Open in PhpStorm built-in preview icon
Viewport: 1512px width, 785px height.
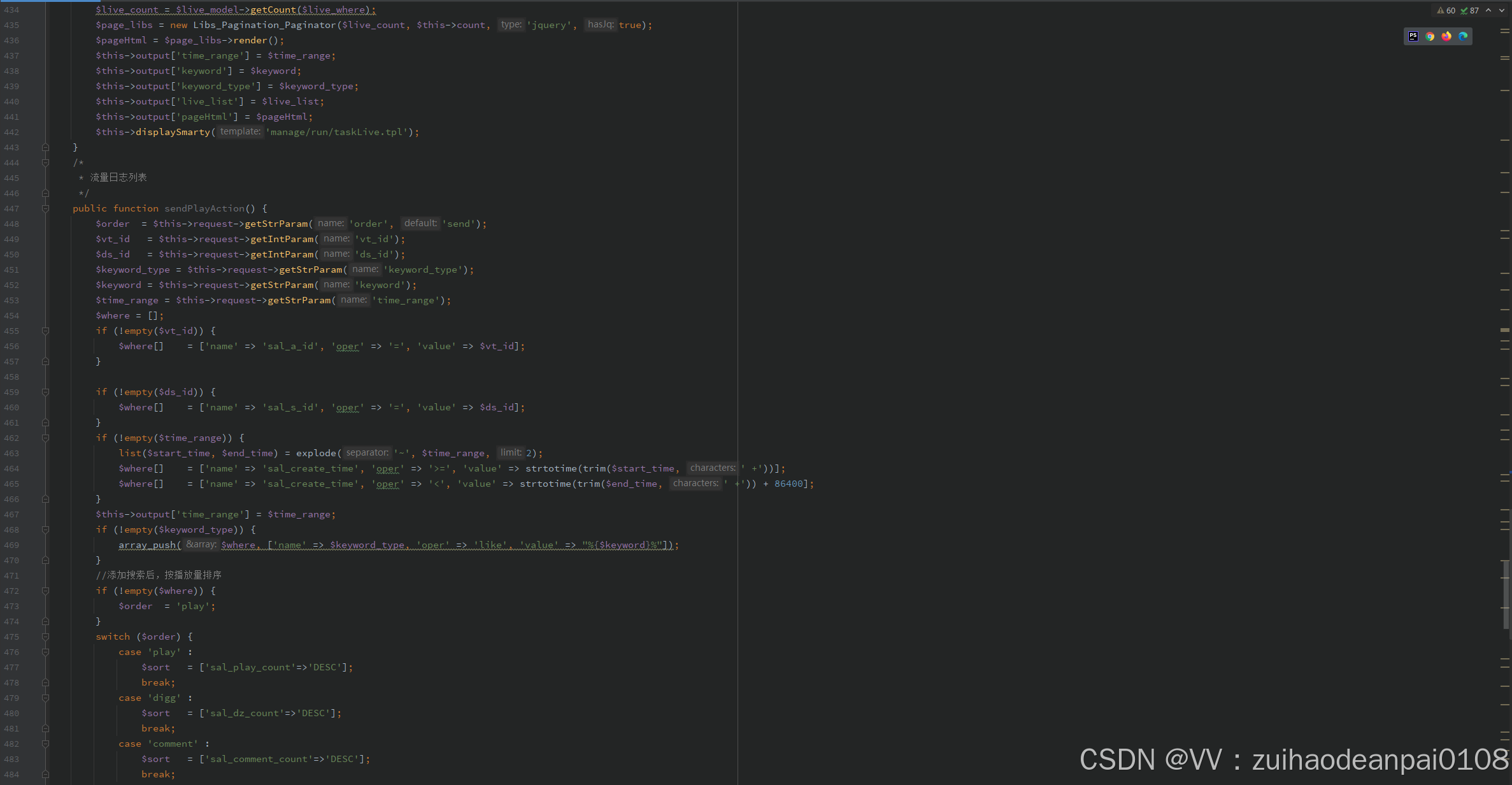[x=1413, y=36]
